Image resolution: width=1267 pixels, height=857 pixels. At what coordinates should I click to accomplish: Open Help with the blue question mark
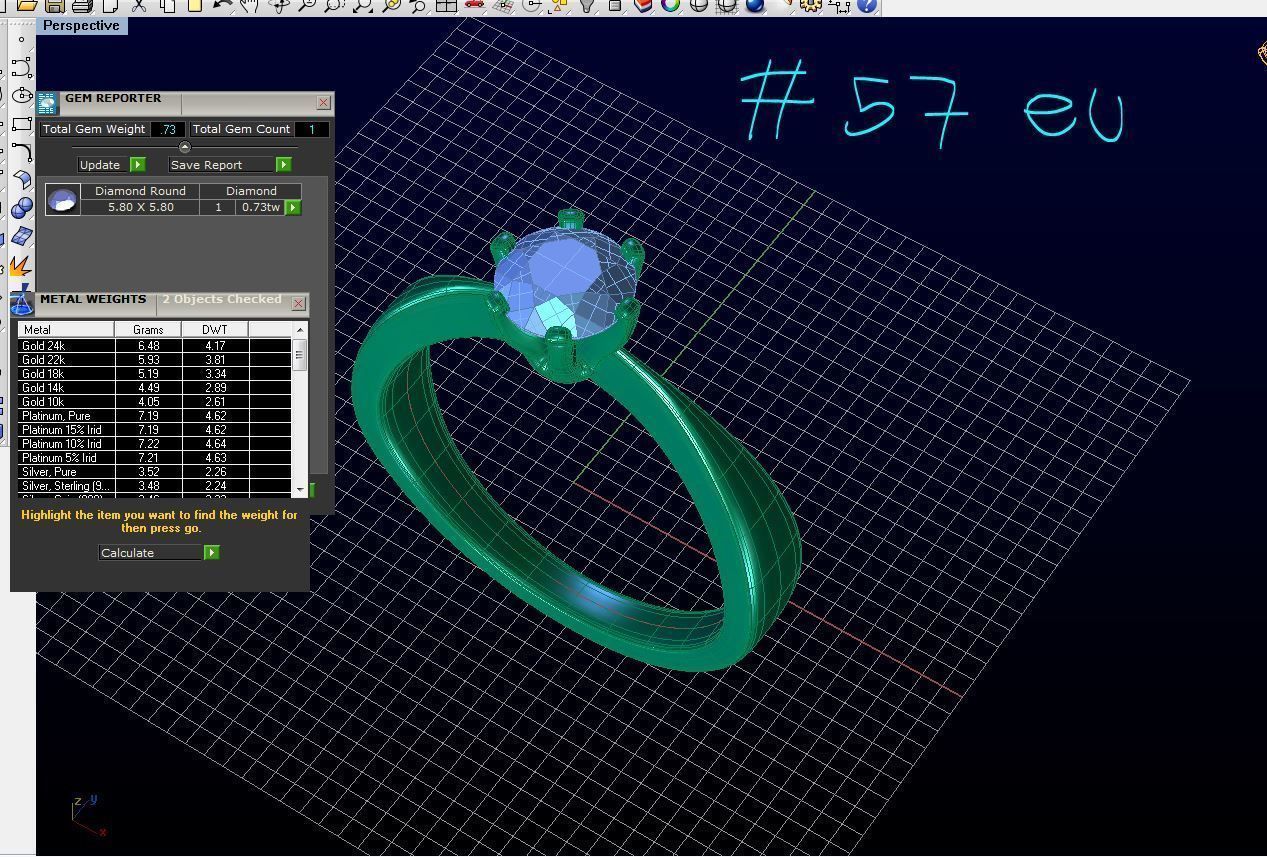pos(867,5)
